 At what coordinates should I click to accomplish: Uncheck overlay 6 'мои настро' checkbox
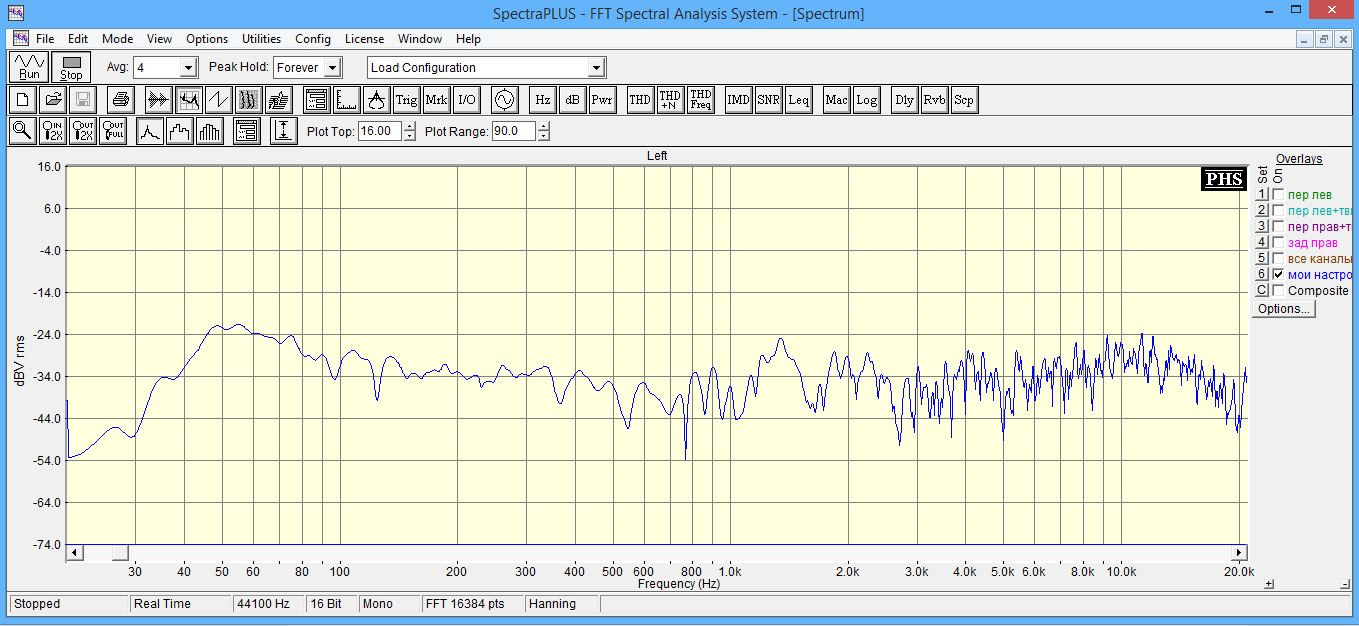[x=1278, y=275]
